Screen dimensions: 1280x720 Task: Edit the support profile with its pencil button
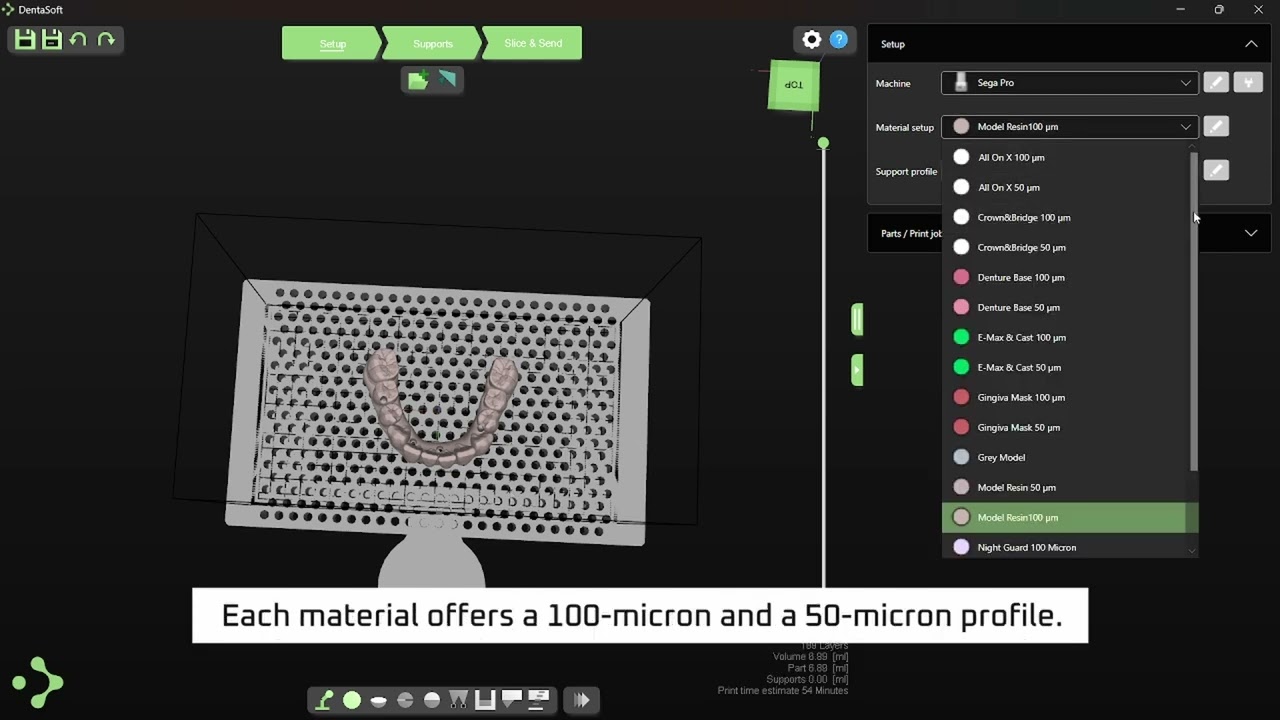[1216, 171]
